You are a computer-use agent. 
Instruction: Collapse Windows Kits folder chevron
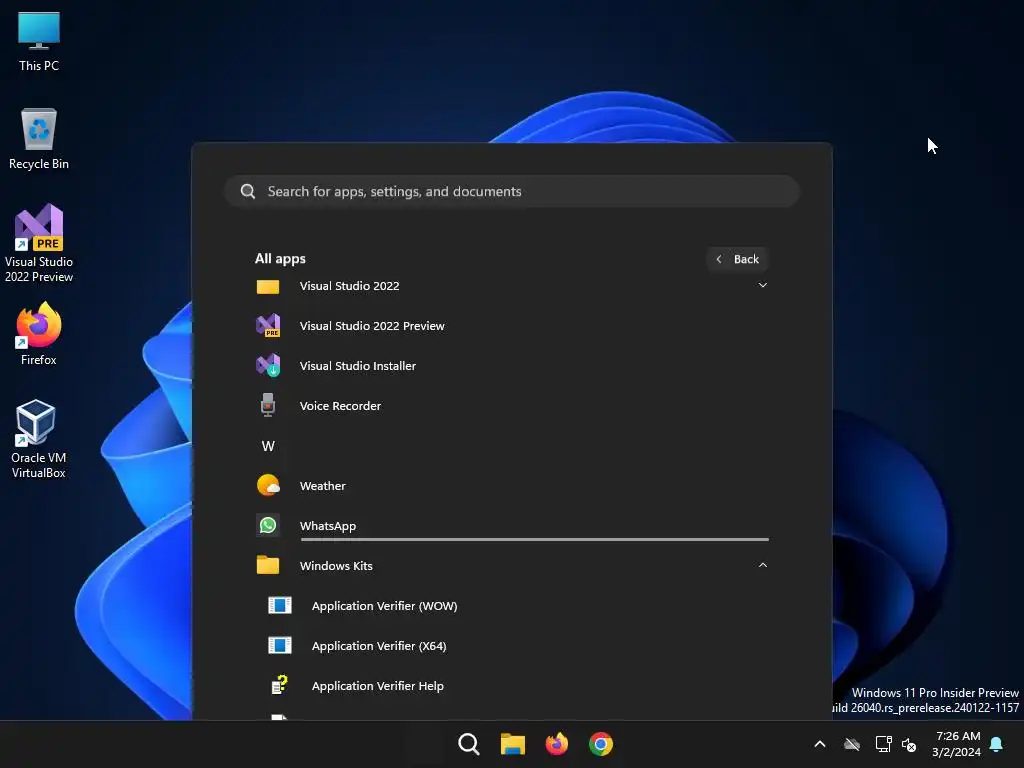(762, 566)
